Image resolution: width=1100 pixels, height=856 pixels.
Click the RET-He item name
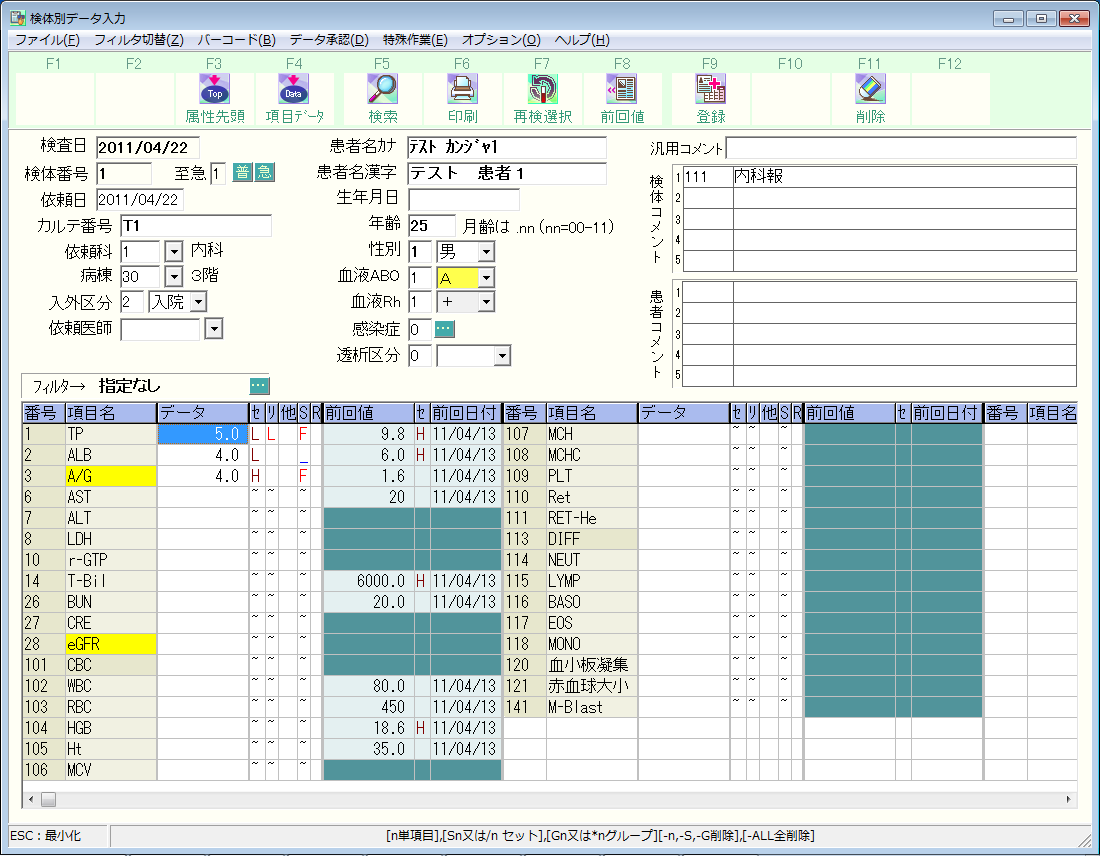(591, 519)
